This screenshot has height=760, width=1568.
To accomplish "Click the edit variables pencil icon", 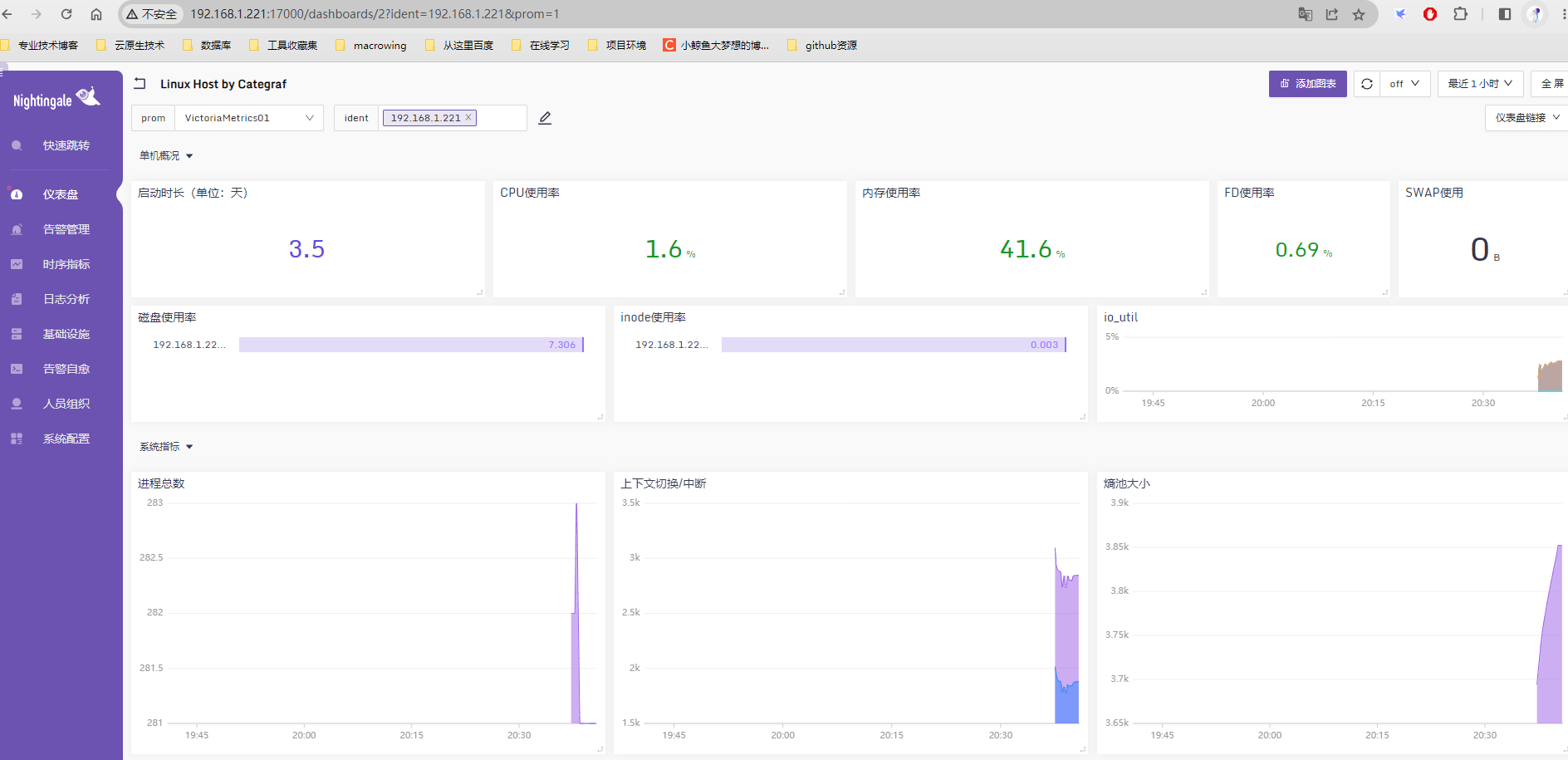I will tap(545, 118).
